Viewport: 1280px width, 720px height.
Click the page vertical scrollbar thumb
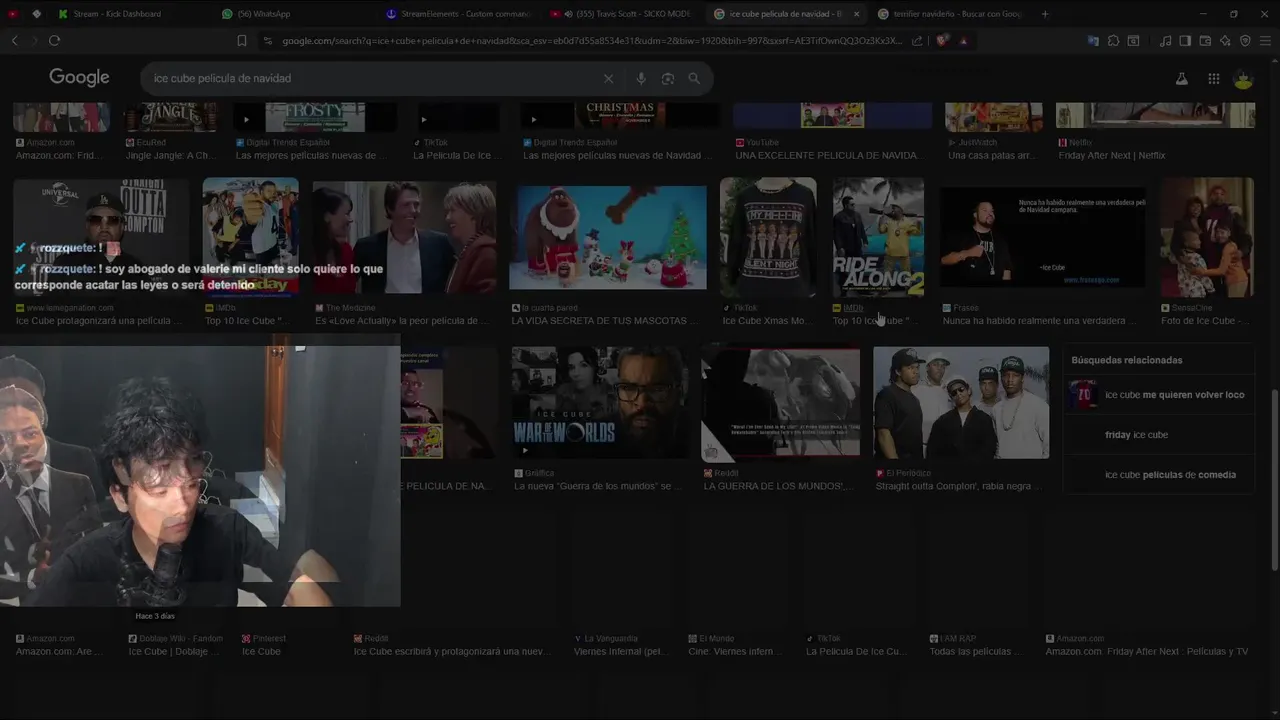point(1273,480)
